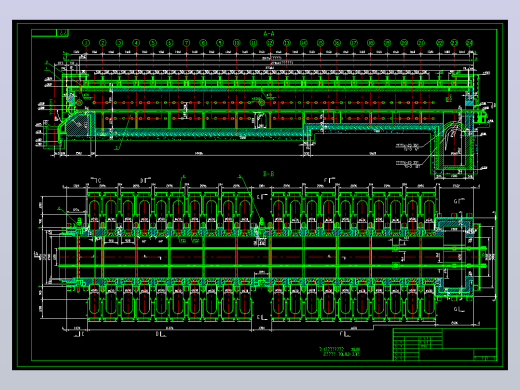Image resolution: width=520 pixels, height=390 pixels.
Task: Select grid axis bubble number 3
Action: click(119, 43)
